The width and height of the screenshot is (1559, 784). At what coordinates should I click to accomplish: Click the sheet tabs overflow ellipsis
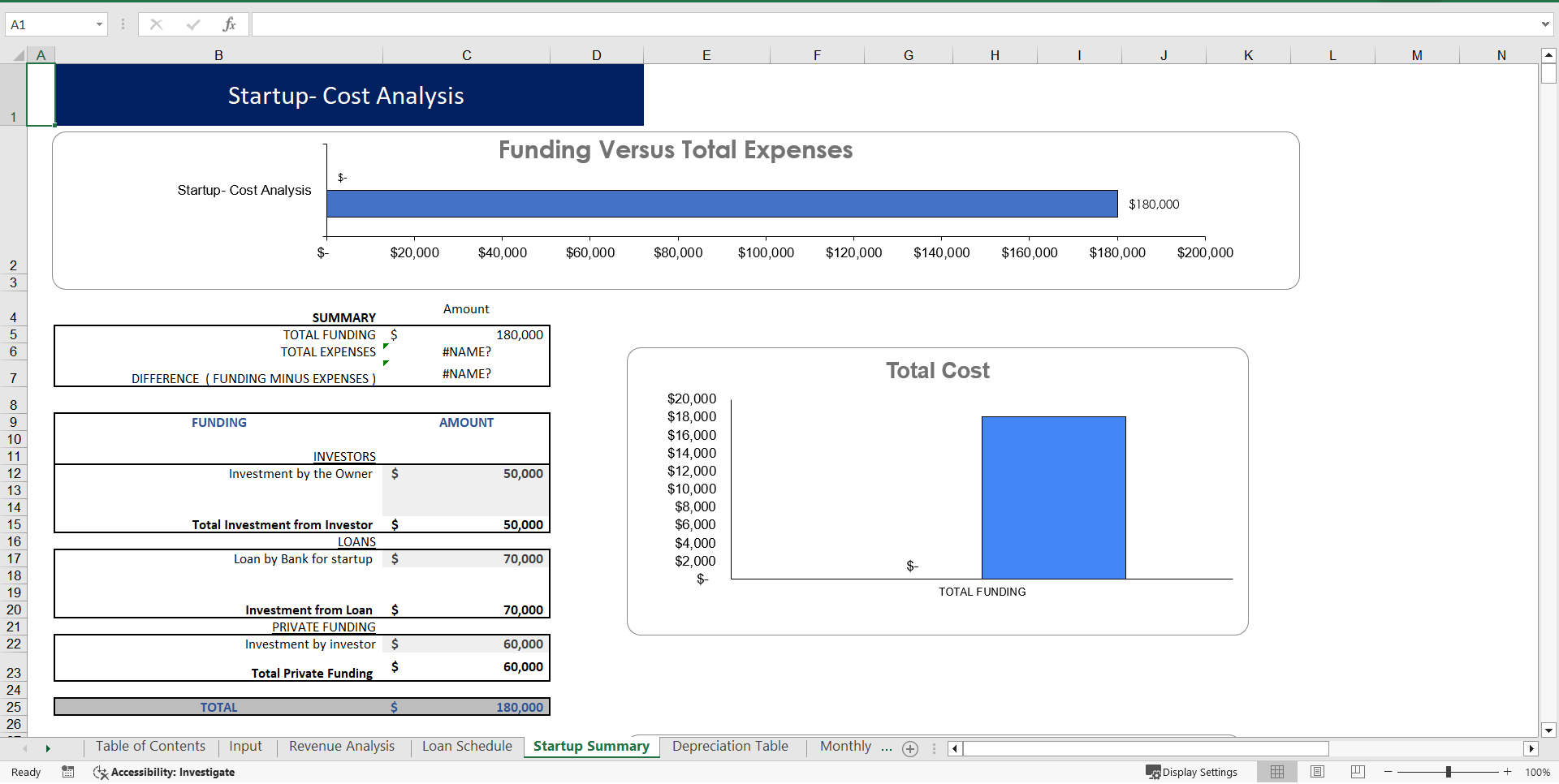click(887, 747)
